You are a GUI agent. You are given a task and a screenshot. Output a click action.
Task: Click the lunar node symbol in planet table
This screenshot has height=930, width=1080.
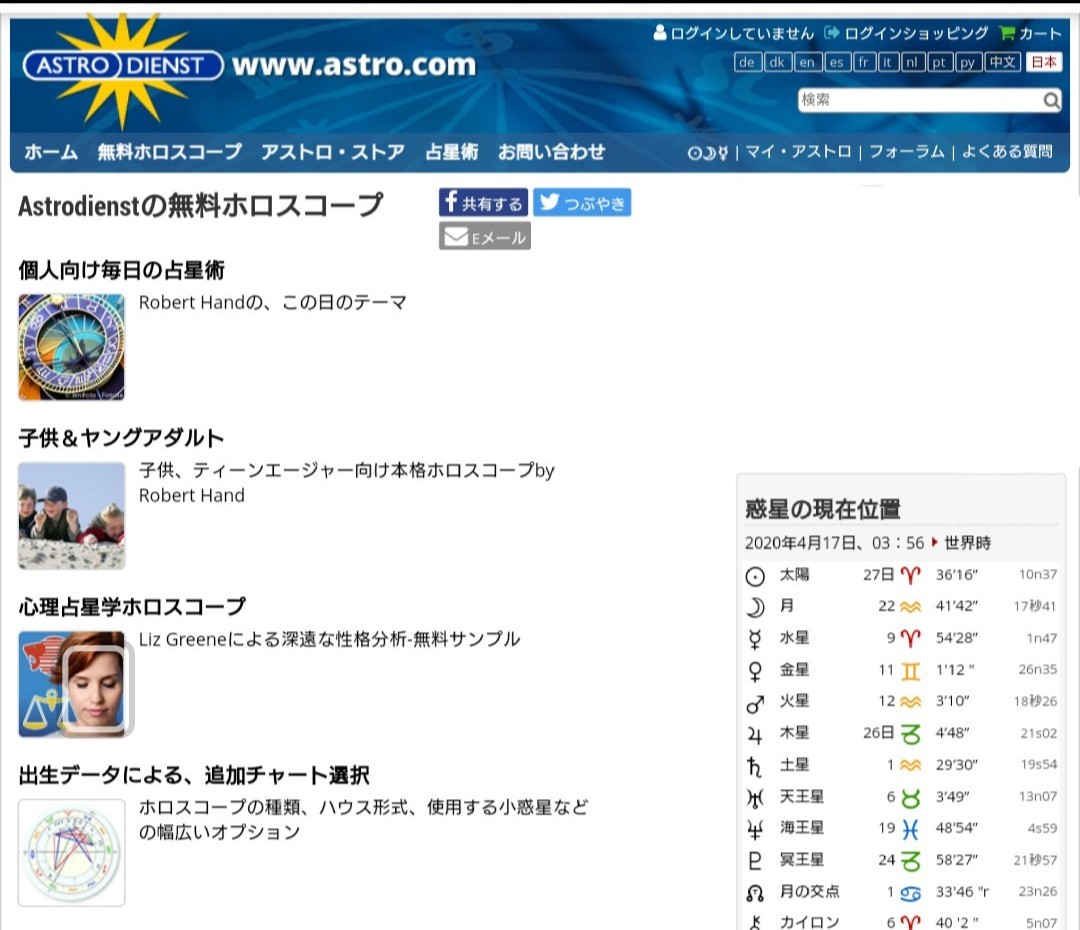tap(755, 893)
